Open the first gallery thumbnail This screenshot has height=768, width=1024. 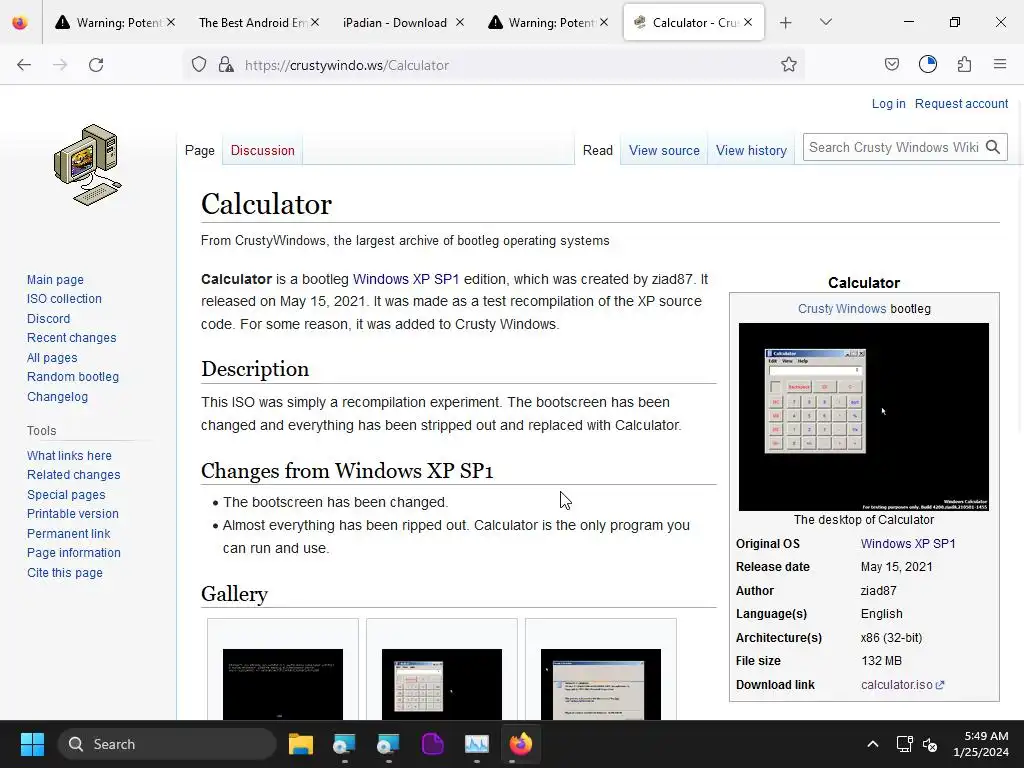pyautogui.click(x=283, y=684)
